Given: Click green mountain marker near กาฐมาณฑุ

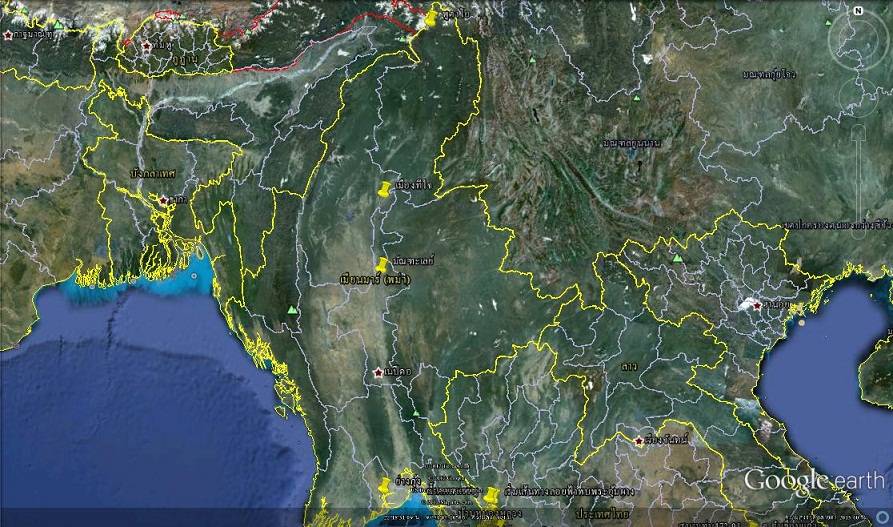Looking at the screenshot, I should tap(58, 25).
